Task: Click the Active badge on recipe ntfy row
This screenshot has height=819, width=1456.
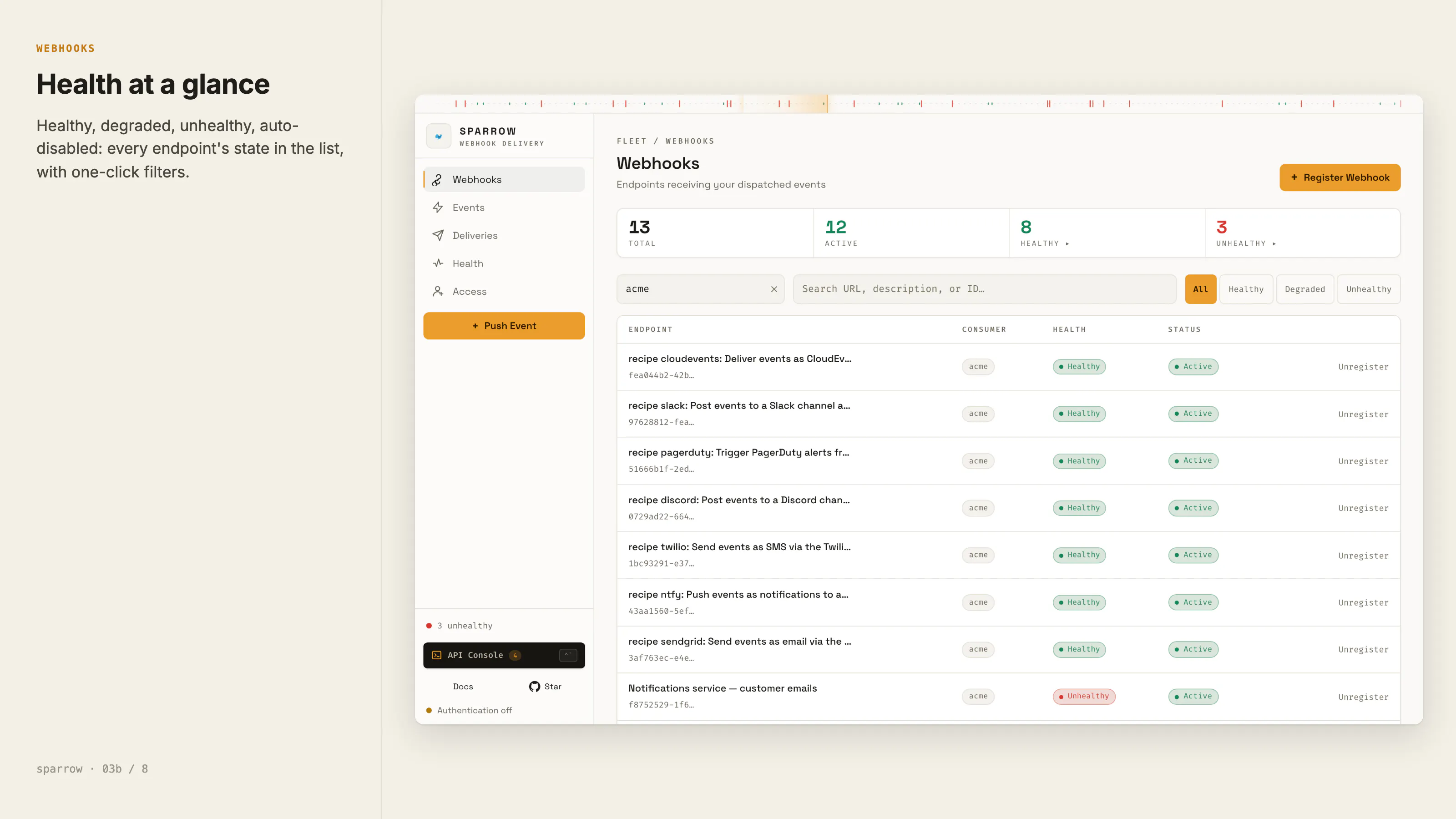Action: 1193,602
